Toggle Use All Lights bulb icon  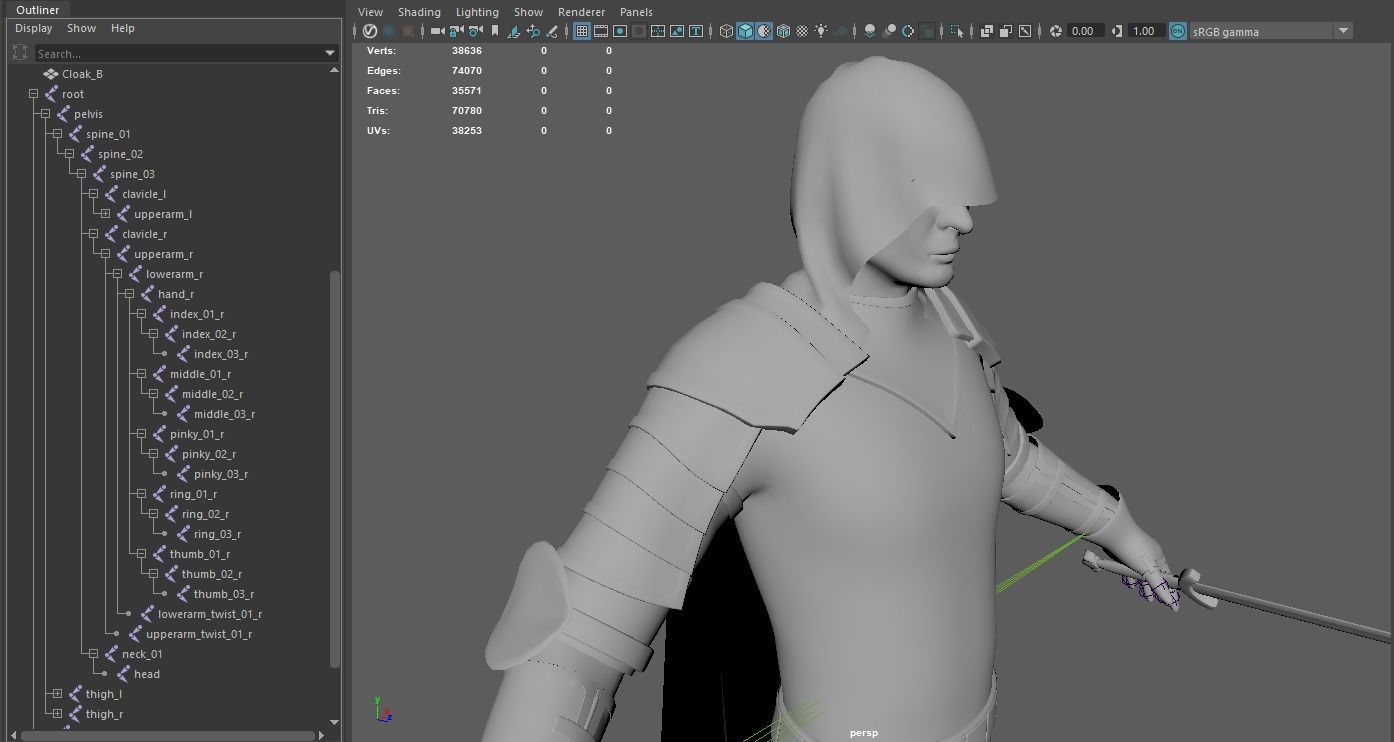[821, 31]
